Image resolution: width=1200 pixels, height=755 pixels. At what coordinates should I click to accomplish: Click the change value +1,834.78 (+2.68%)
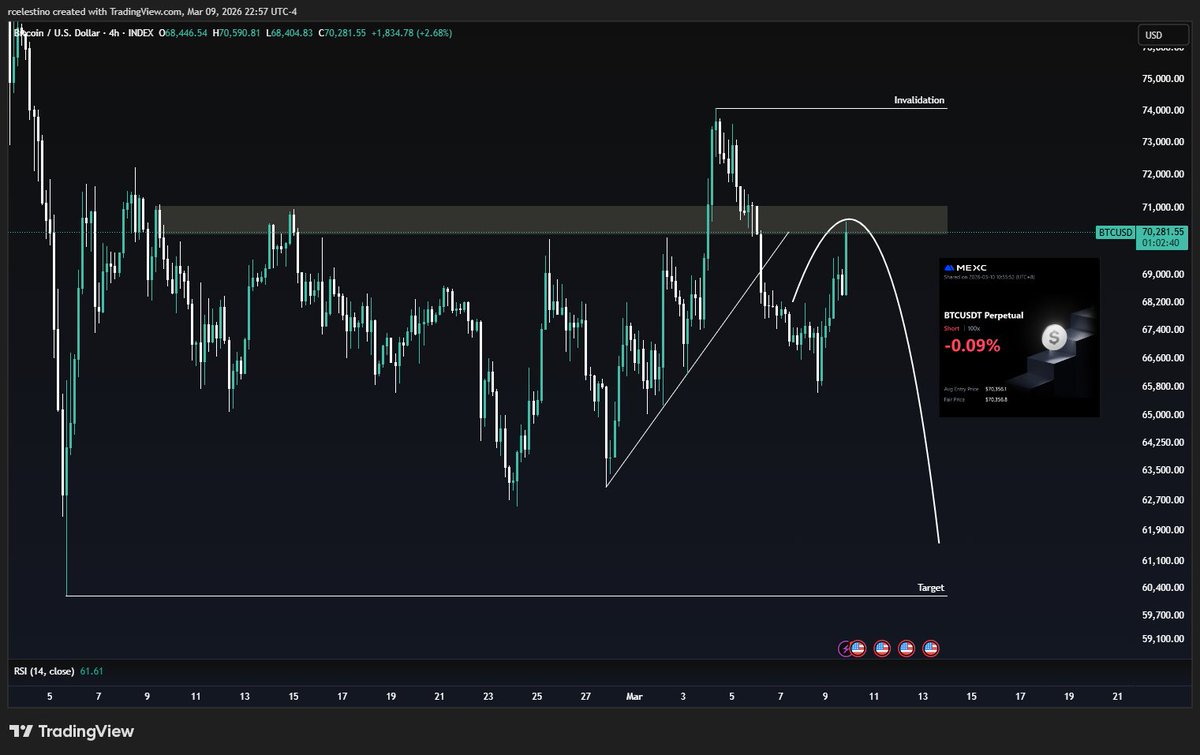tap(412, 33)
